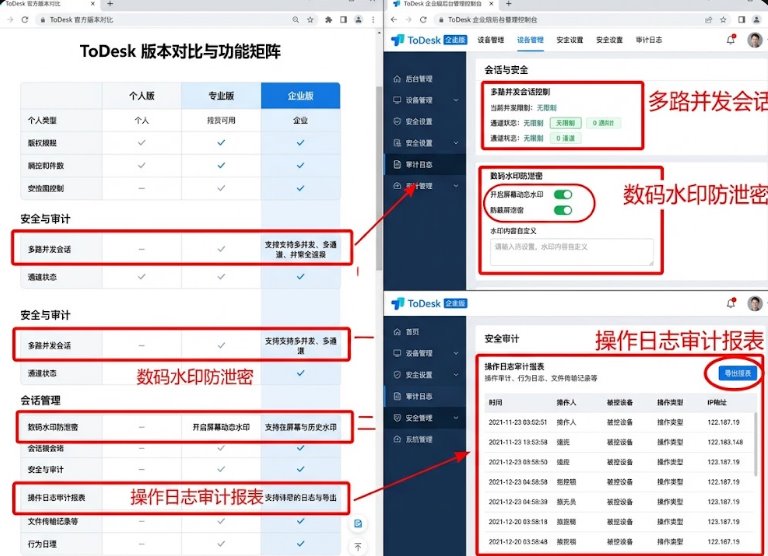This screenshot has height=556, width=768.
Task: Click the 企业版 badge beside ToDesk logo above 会话与安全
Action: click(455, 40)
